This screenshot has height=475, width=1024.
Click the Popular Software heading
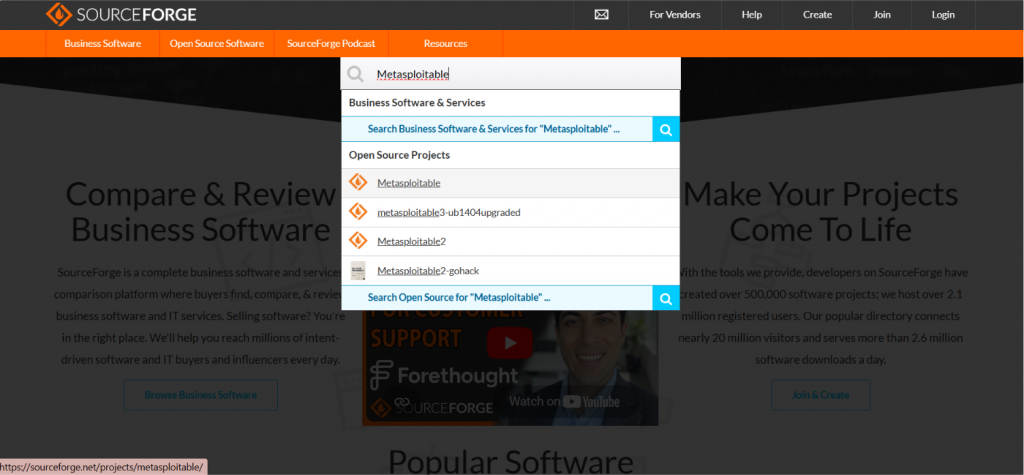pos(510,460)
